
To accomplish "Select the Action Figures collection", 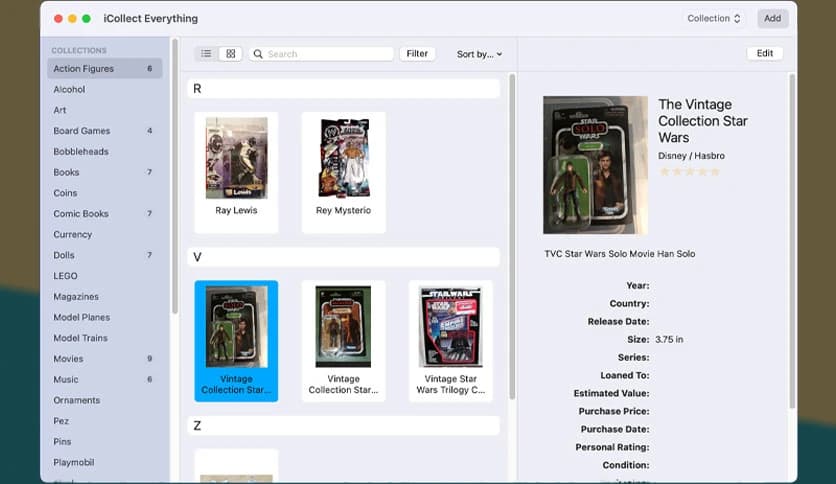I will (x=104, y=68).
